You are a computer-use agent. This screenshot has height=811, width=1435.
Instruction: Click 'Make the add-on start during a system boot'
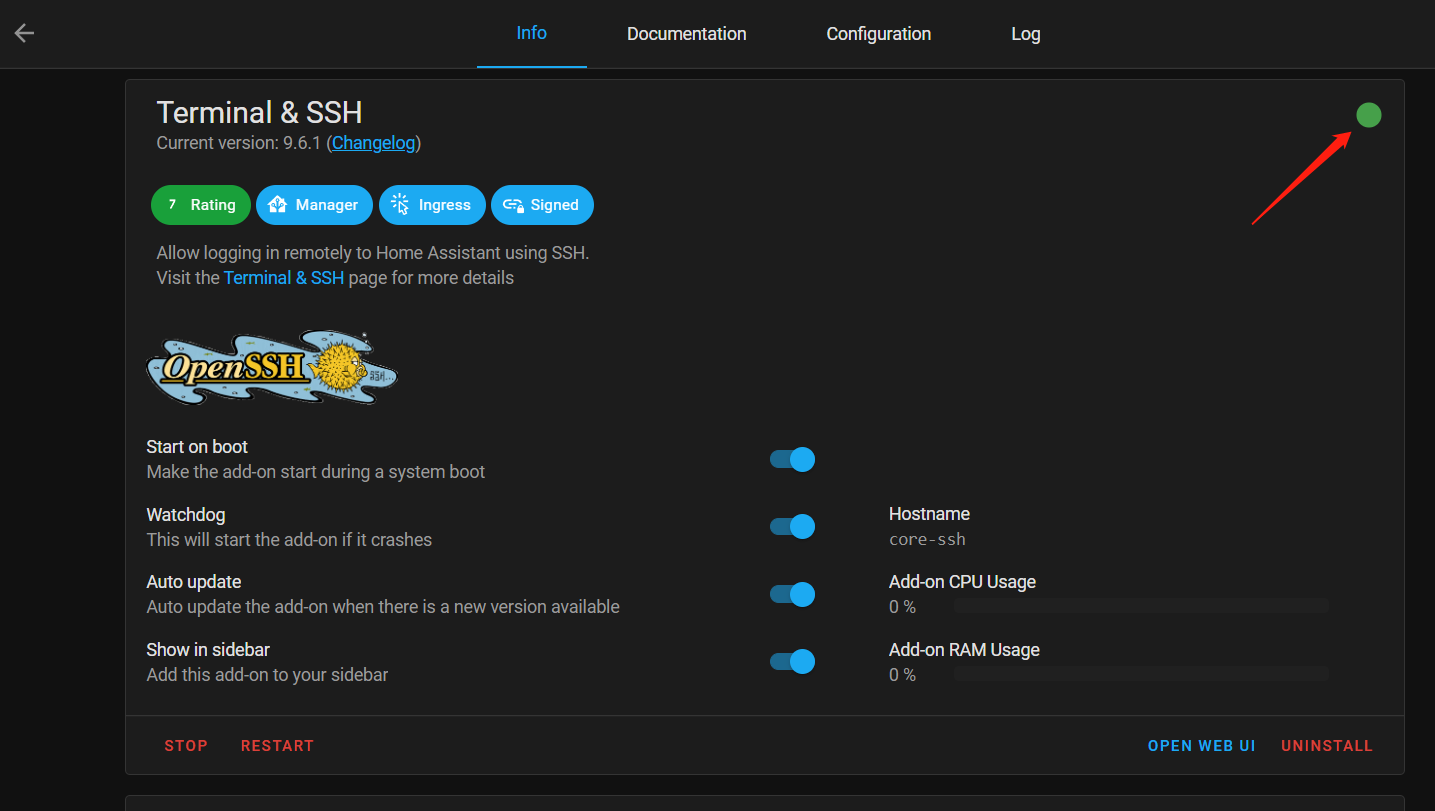[316, 472]
